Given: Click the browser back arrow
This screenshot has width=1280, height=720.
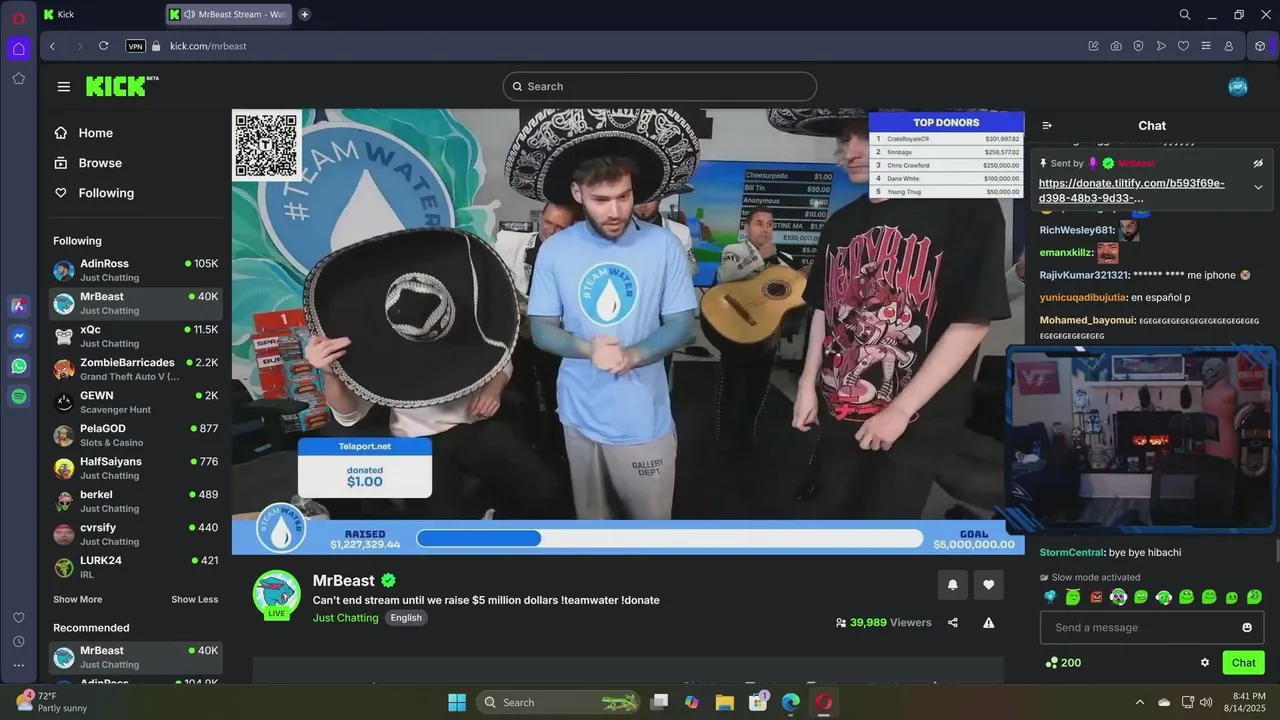Looking at the screenshot, I should [52, 46].
